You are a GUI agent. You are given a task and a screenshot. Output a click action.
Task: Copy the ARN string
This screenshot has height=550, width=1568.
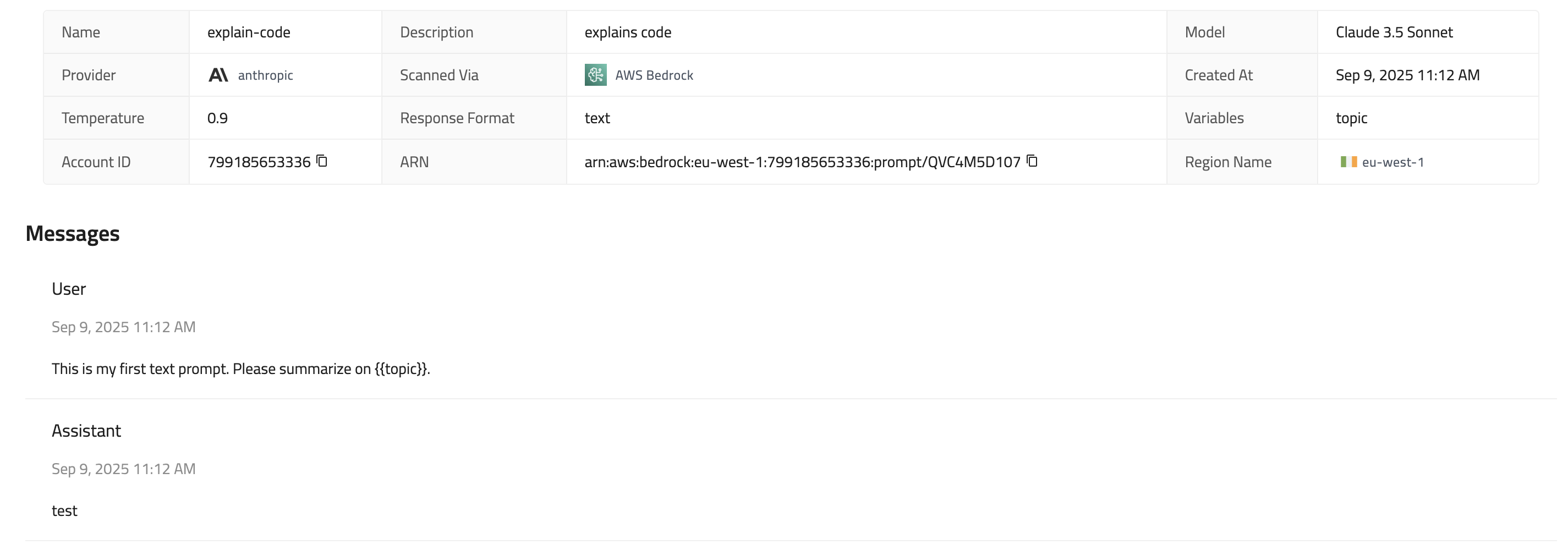coord(1032,161)
